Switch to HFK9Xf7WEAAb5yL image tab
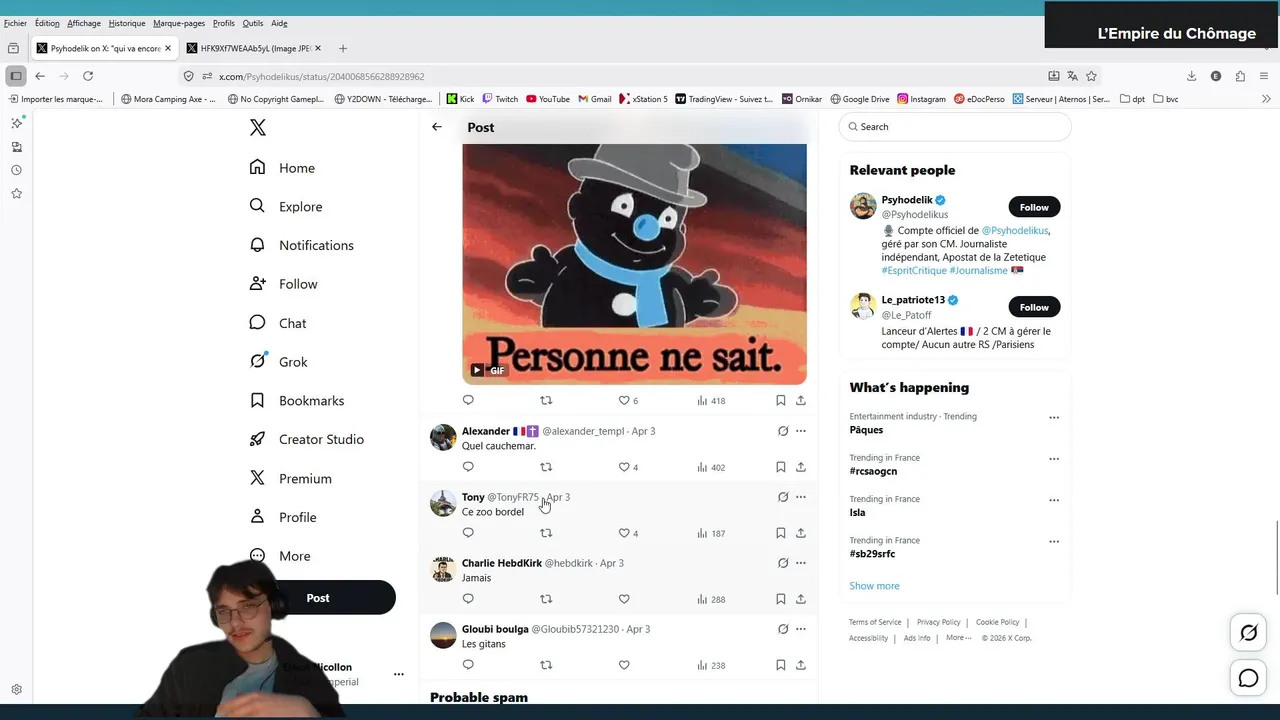Image resolution: width=1280 pixels, height=720 pixels. point(254,48)
